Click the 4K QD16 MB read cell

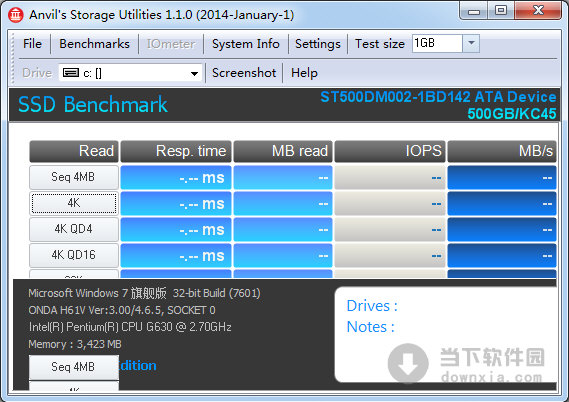click(283, 255)
